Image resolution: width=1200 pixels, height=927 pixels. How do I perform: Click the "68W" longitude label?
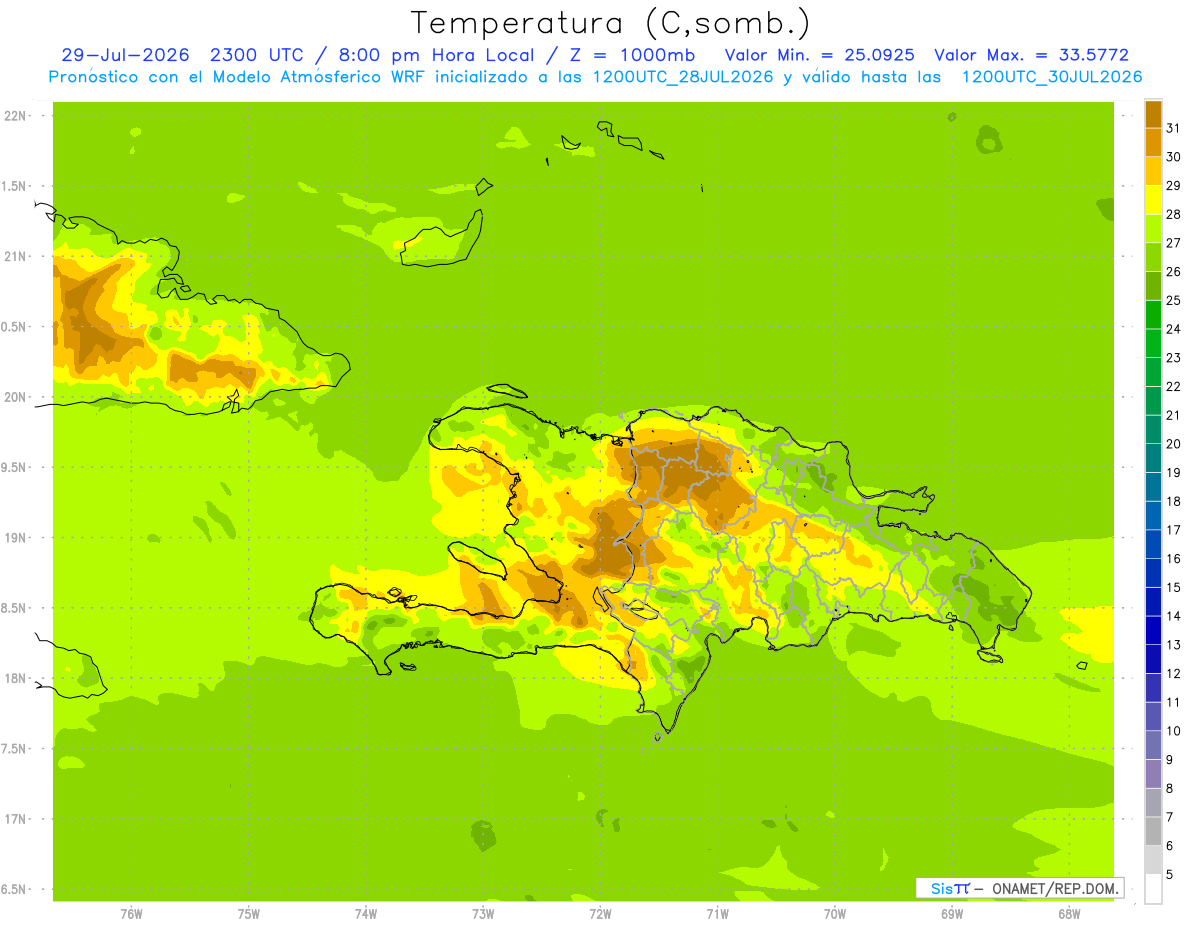coord(1069,914)
